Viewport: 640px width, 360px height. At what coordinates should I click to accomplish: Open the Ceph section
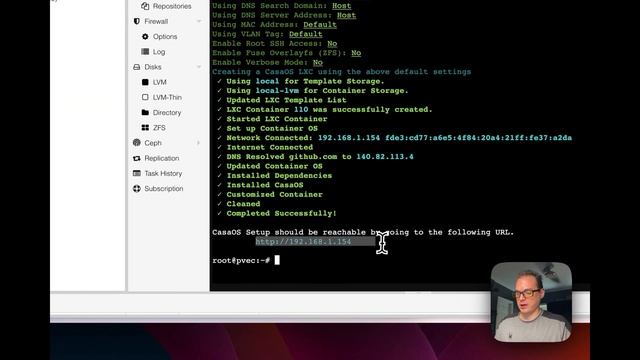[153, 143]
